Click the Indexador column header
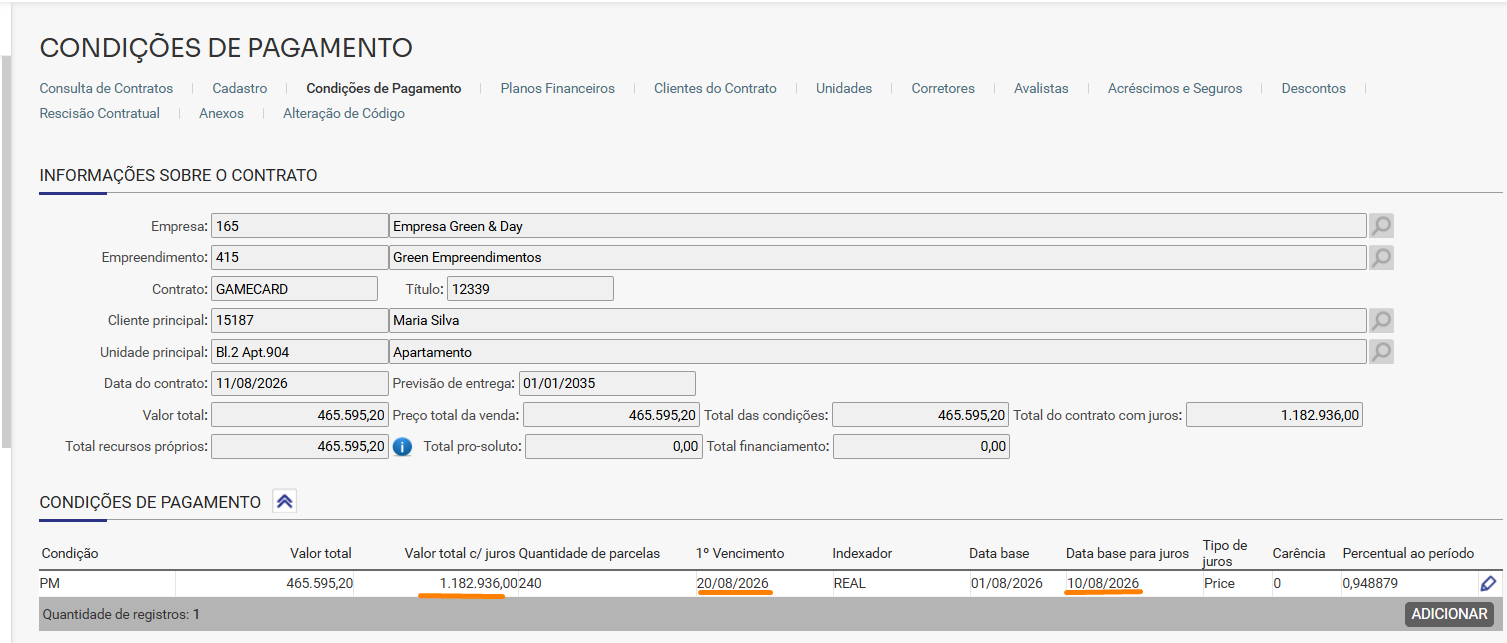 (862, 553)
